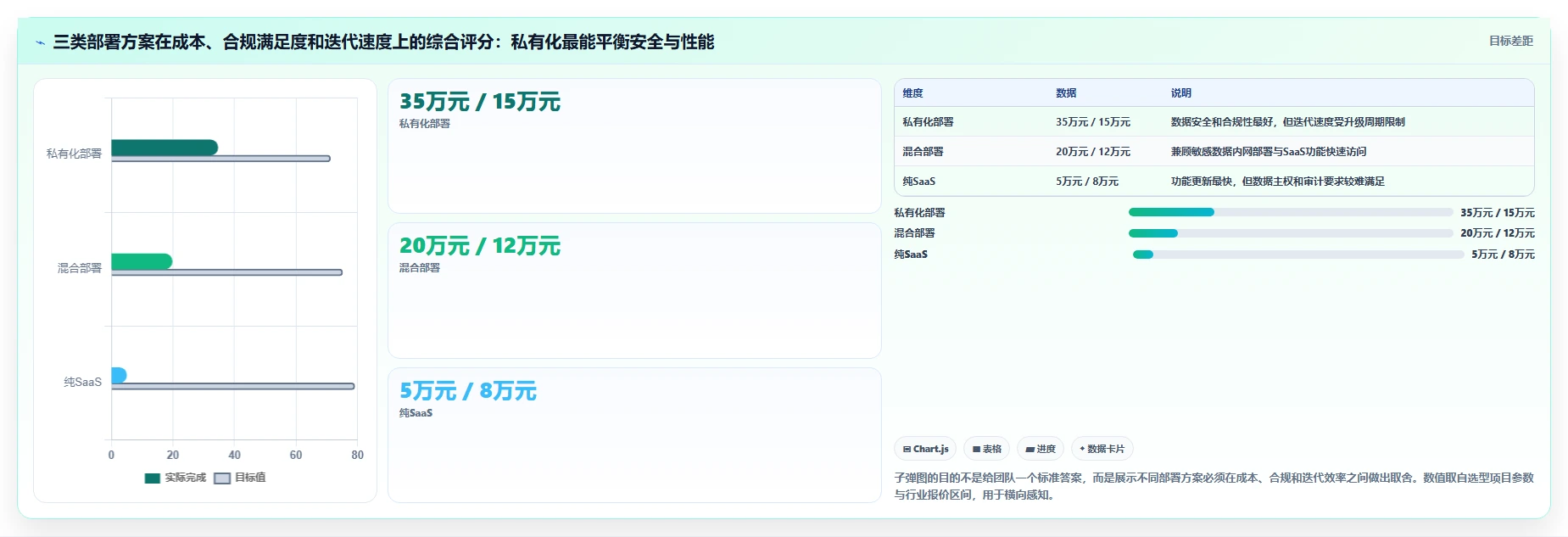Image resolution: width=1568 pixels, height=537 pixels.
Task: Click the 纯SaaS cell in the table
Action: pyautogui.click(x=919, y=182)
